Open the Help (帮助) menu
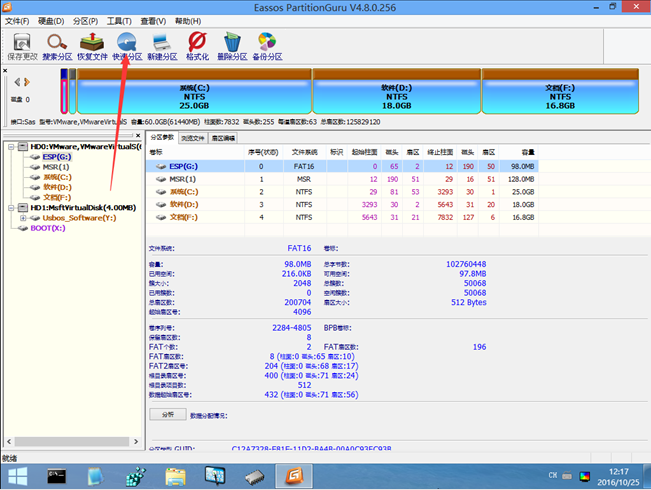This screenshot has height=490, width=651. [188, 21]
